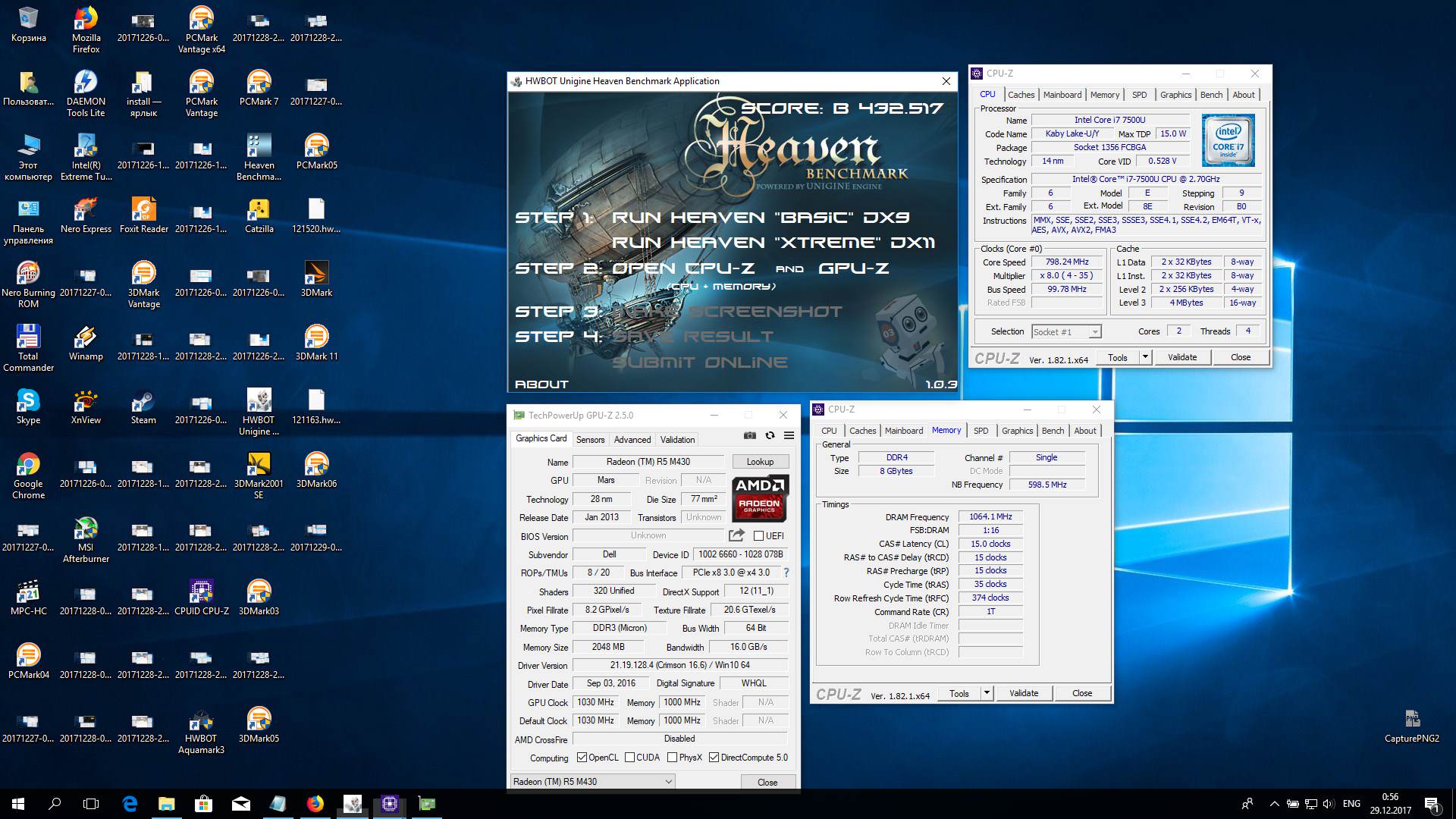The width and height of the screenshot is (1456, 819).
Task: Open Bench tab in top CPU-Z window
Action: (1211, 95)
